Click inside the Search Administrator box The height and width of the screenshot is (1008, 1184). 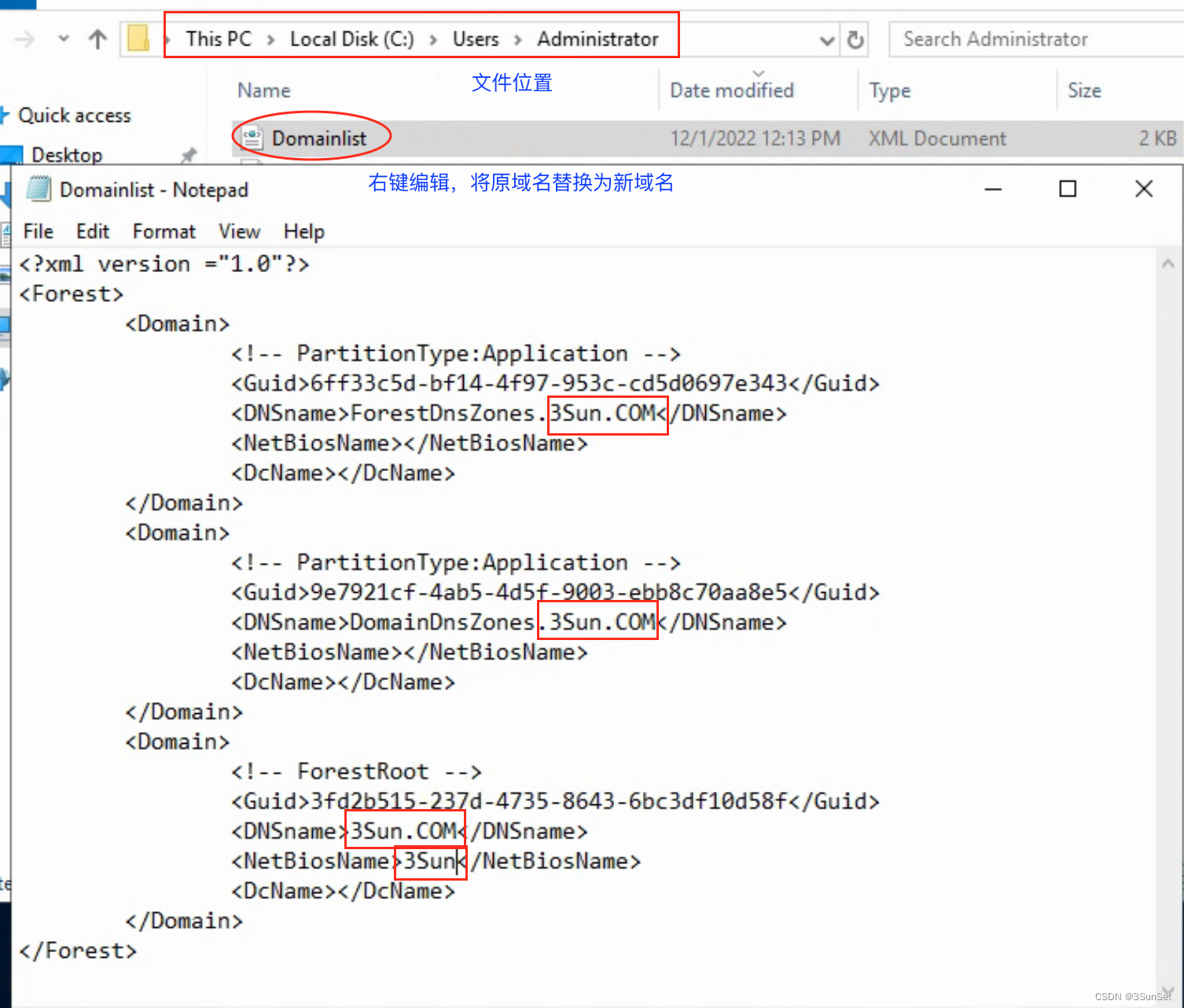tap(995, 39)
